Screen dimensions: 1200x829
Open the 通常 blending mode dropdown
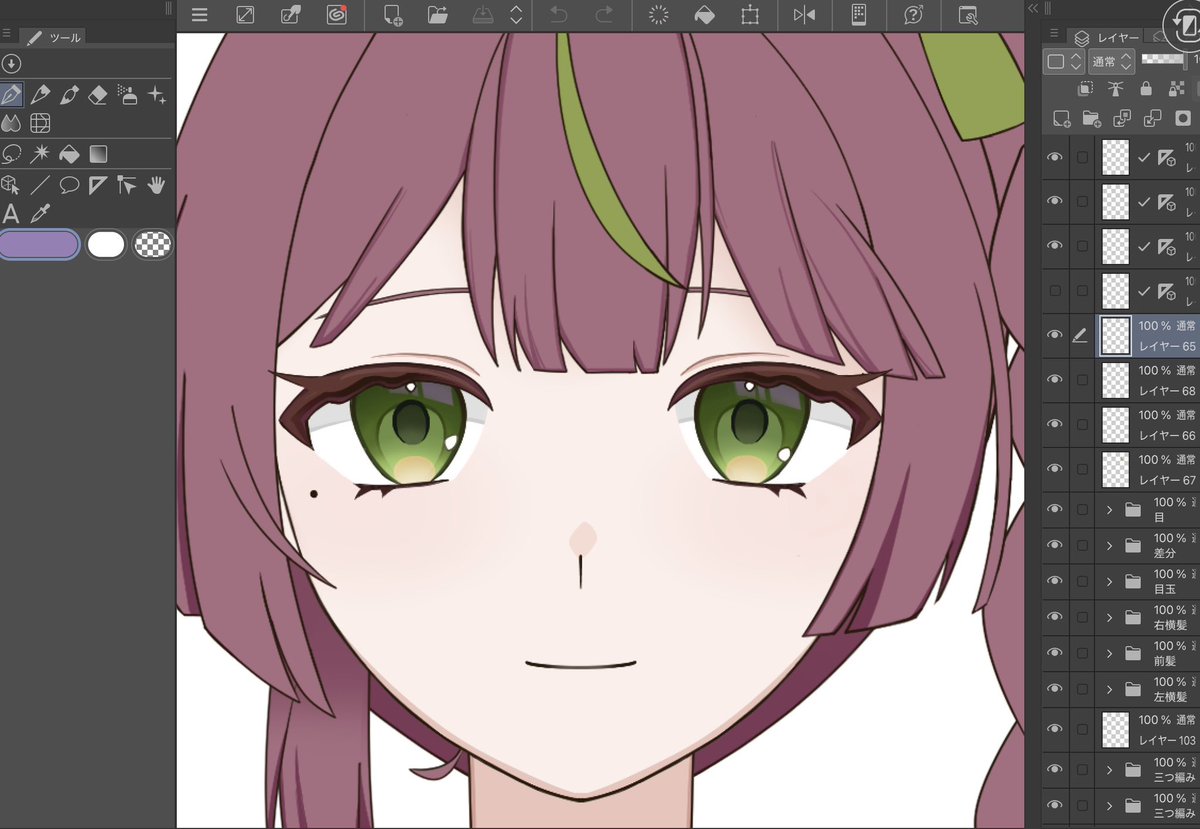point(1111,62)
